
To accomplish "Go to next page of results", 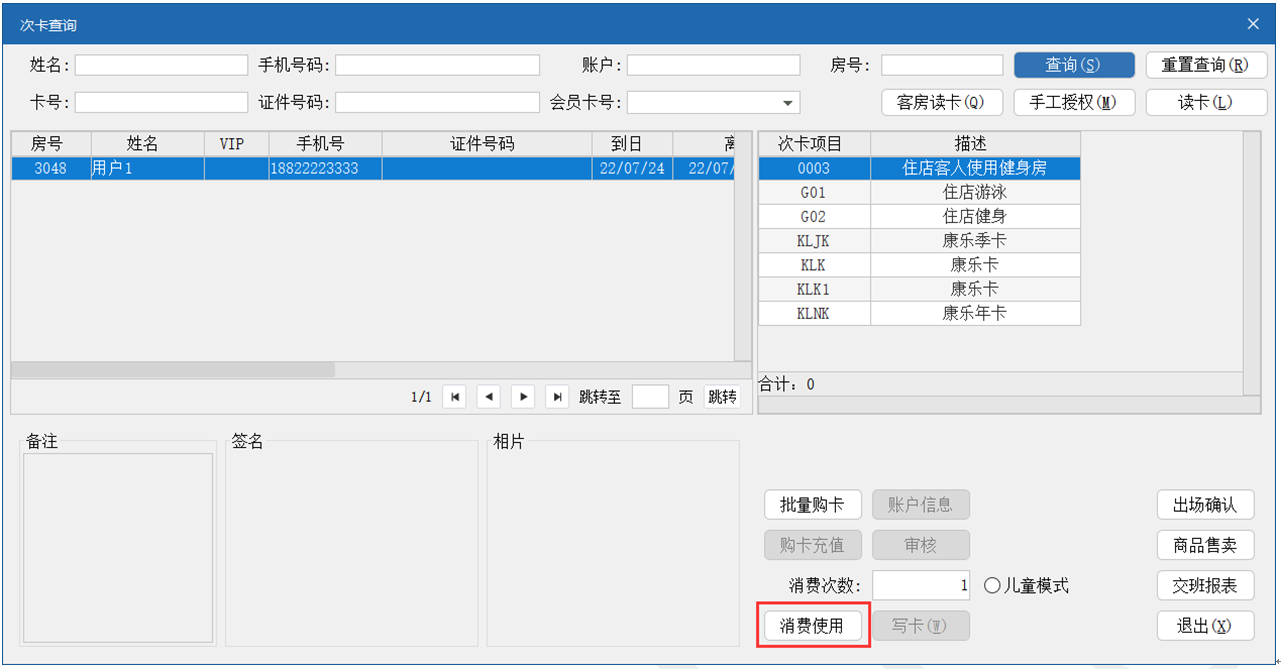I will point(523,397).
